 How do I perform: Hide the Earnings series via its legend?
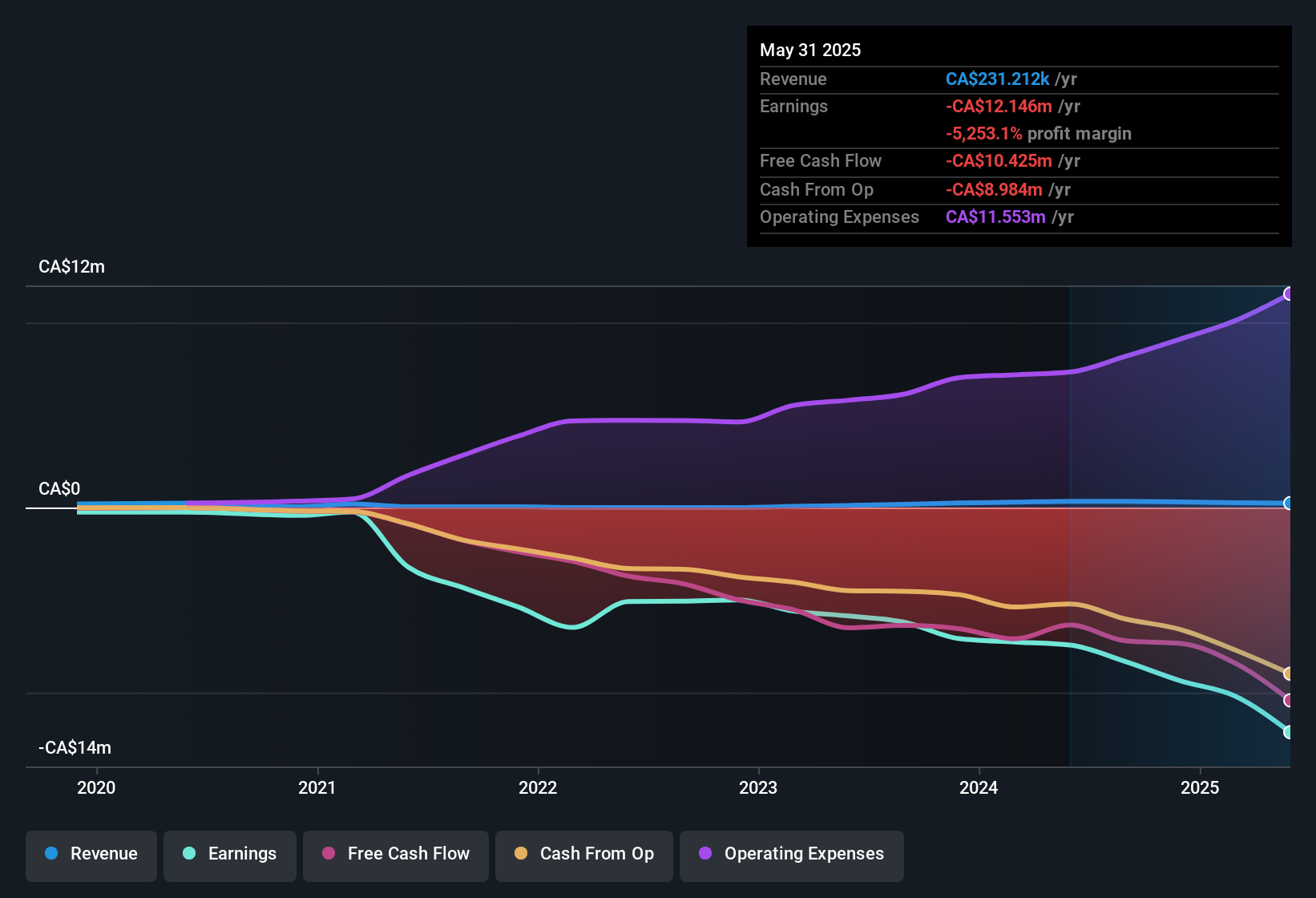coord(229,854)
